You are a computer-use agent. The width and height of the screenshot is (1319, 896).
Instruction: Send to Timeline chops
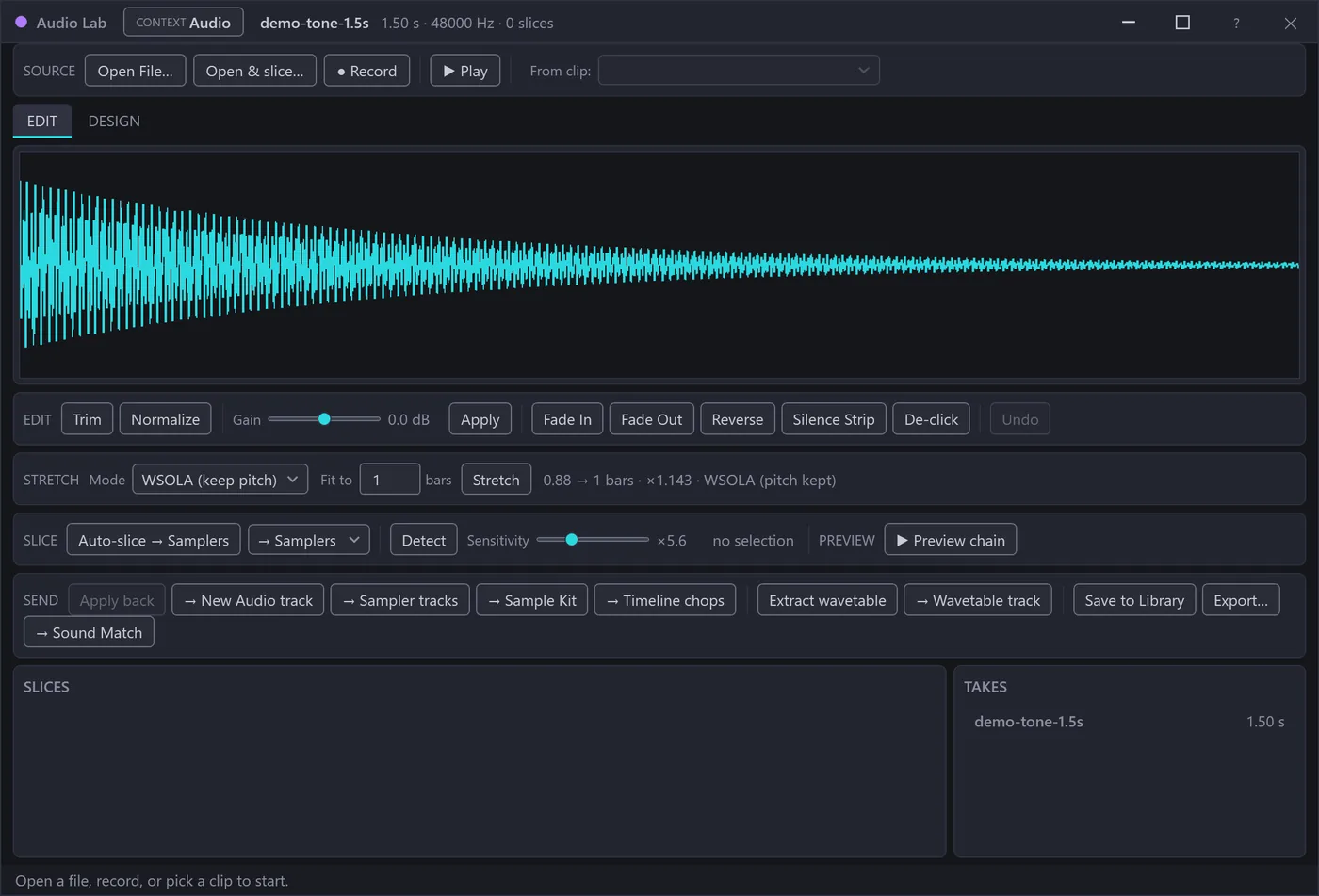click(x=665, y=600)
